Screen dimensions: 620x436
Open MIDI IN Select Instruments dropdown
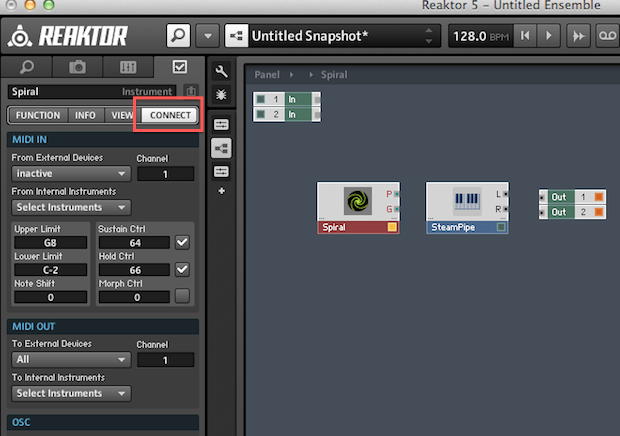(72, 207)
